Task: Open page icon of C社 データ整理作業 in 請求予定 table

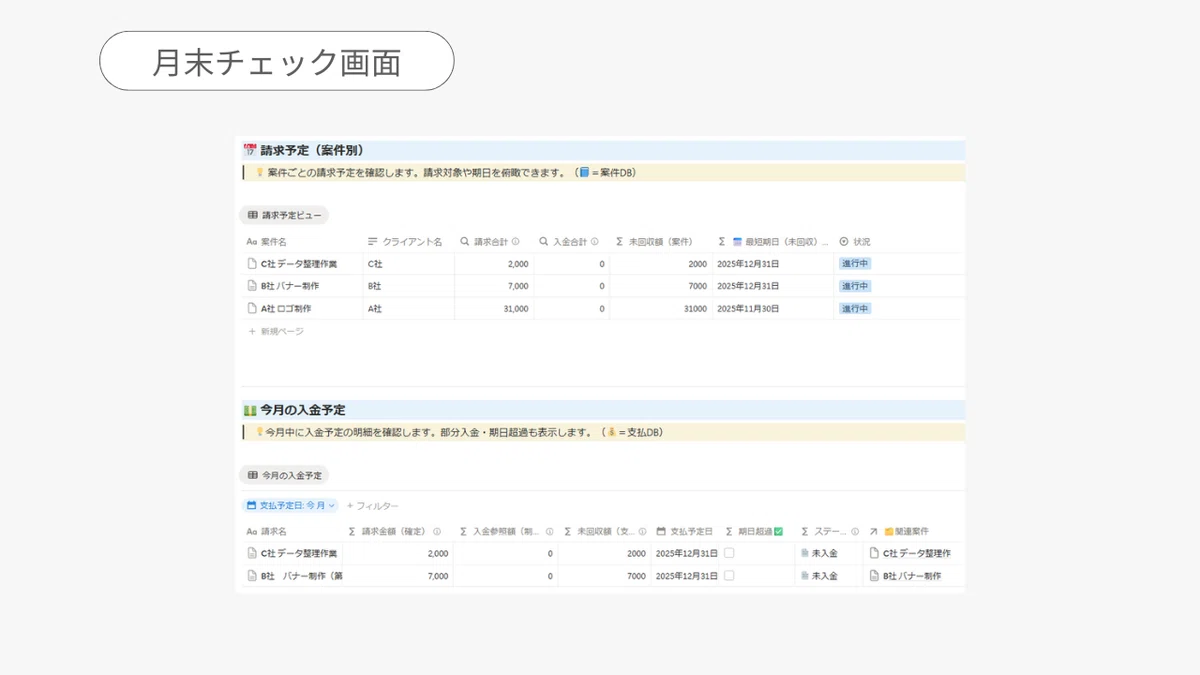Action: 252,264
